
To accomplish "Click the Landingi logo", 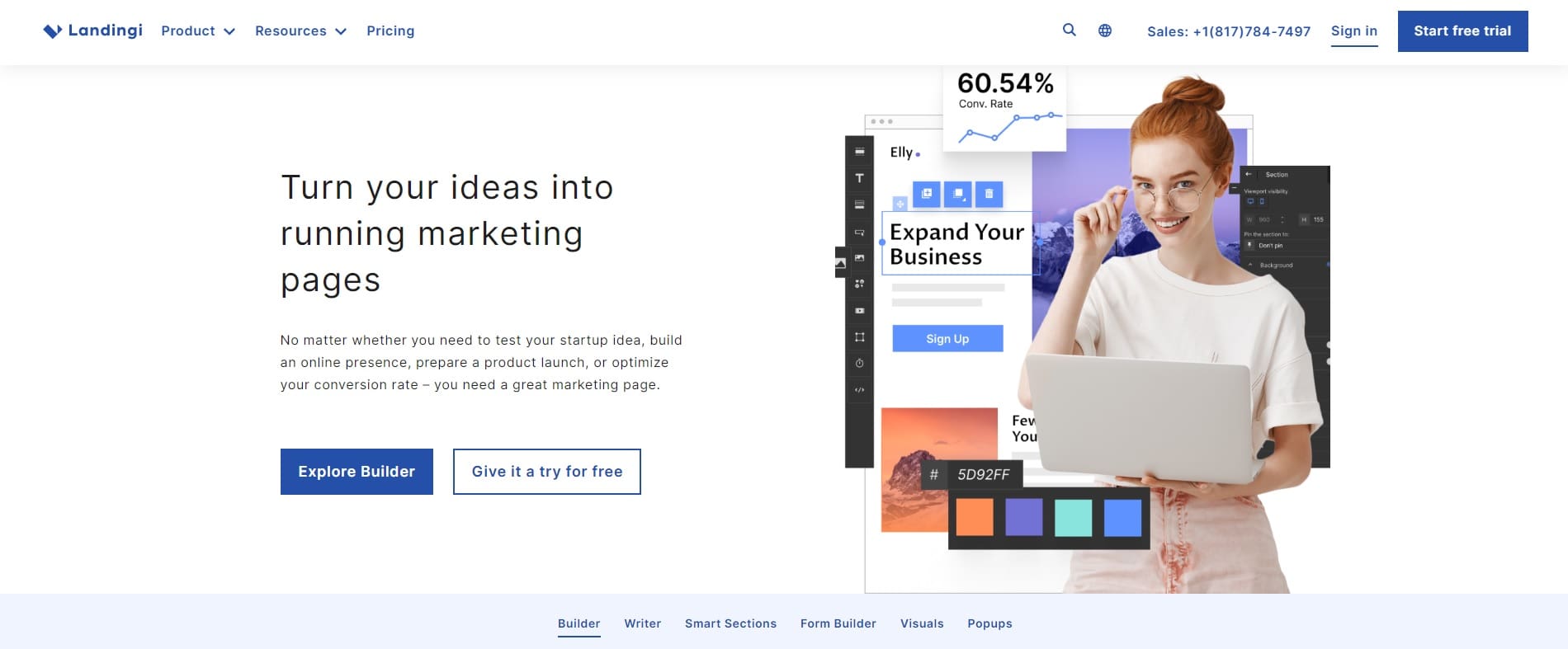I will click(92, 31).
